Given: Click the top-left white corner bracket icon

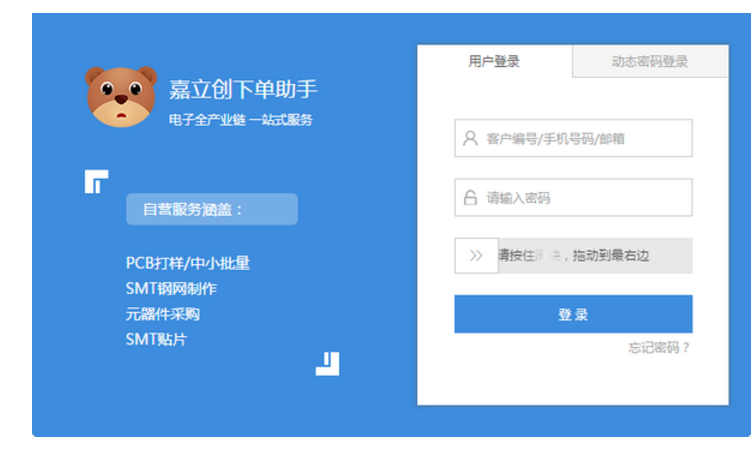Looking at the screenshot, I should (96, 182).
